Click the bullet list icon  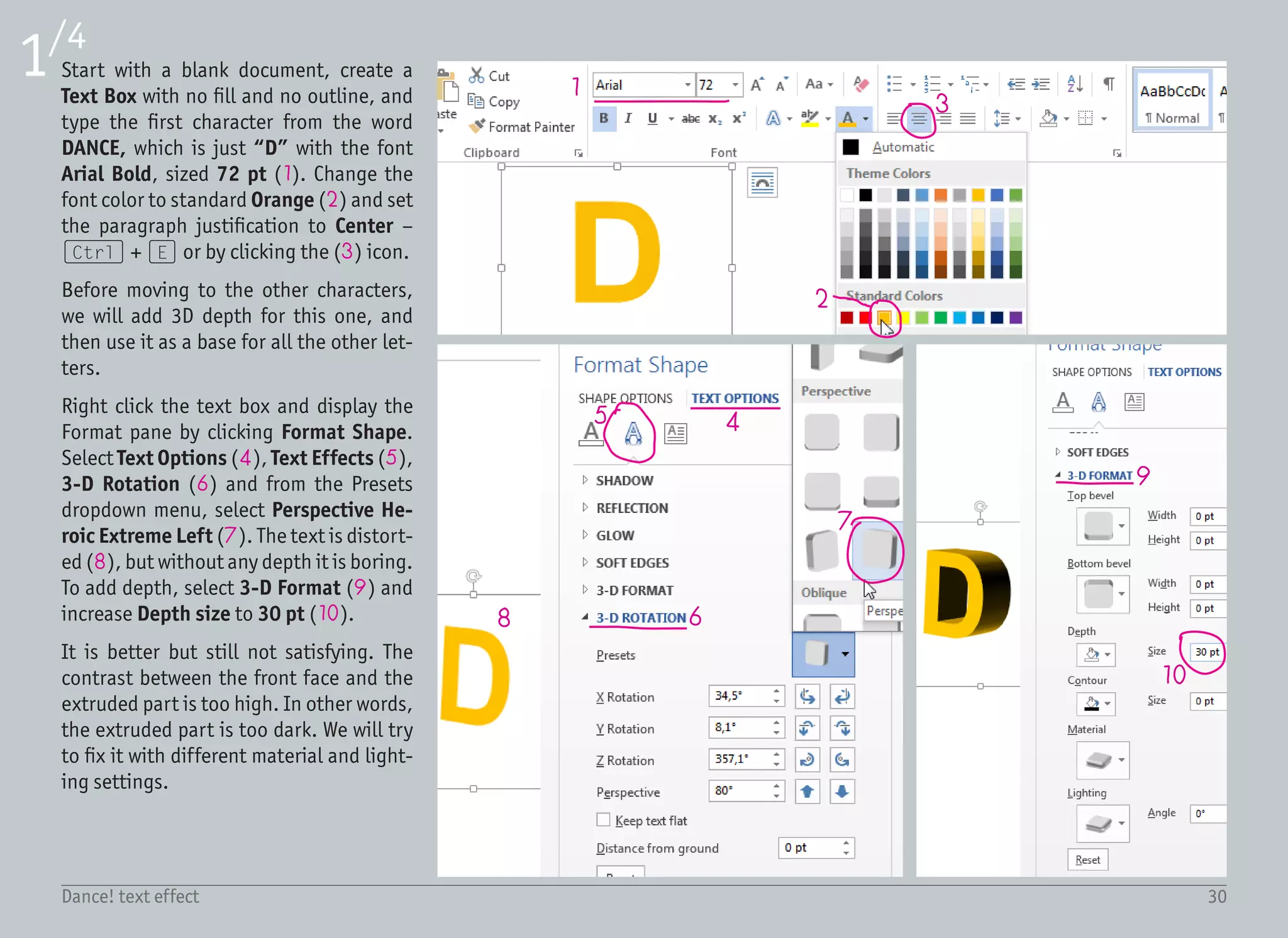[x=894, y=84]
